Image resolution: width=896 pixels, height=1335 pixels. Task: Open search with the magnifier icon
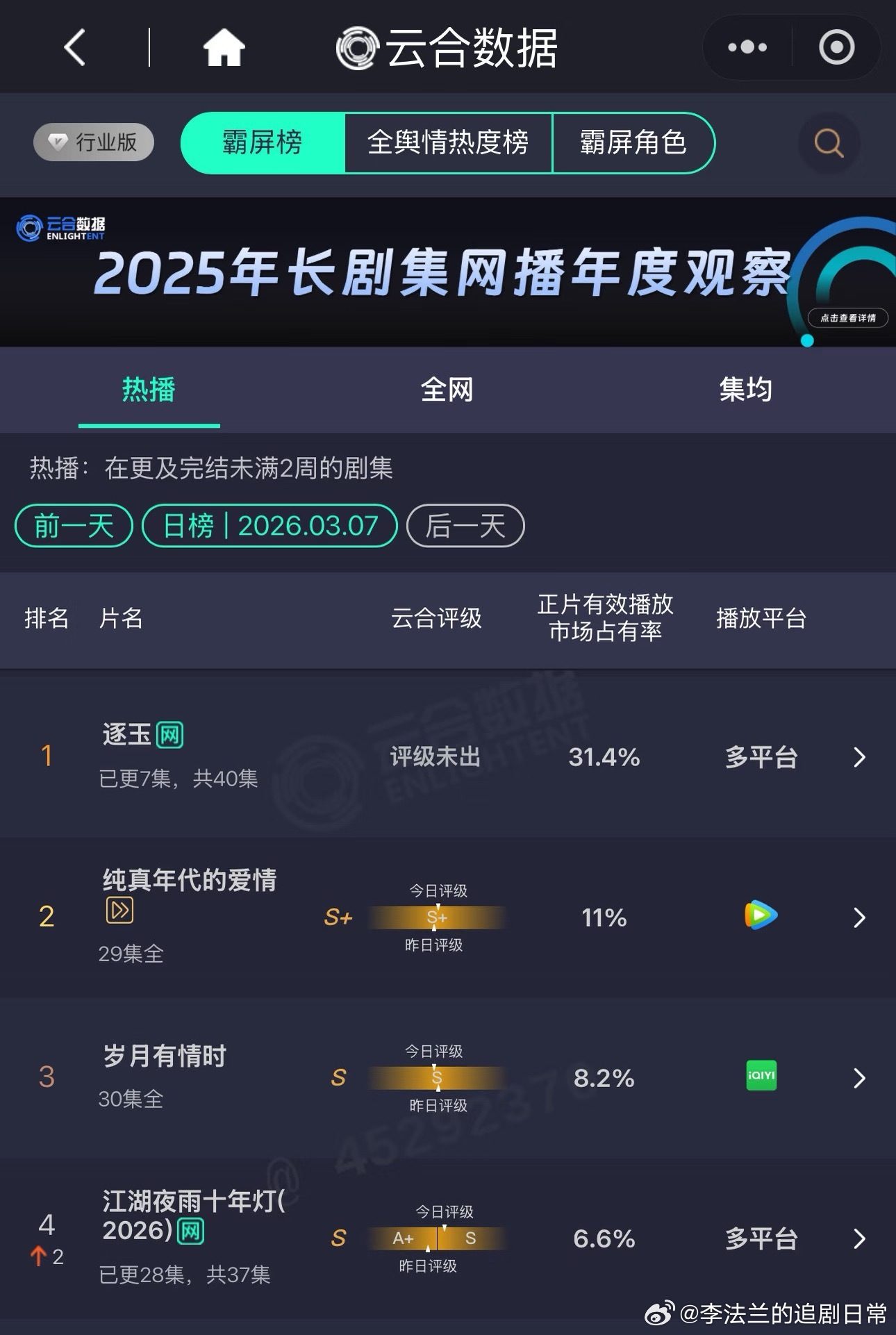[x=827, y=143]
